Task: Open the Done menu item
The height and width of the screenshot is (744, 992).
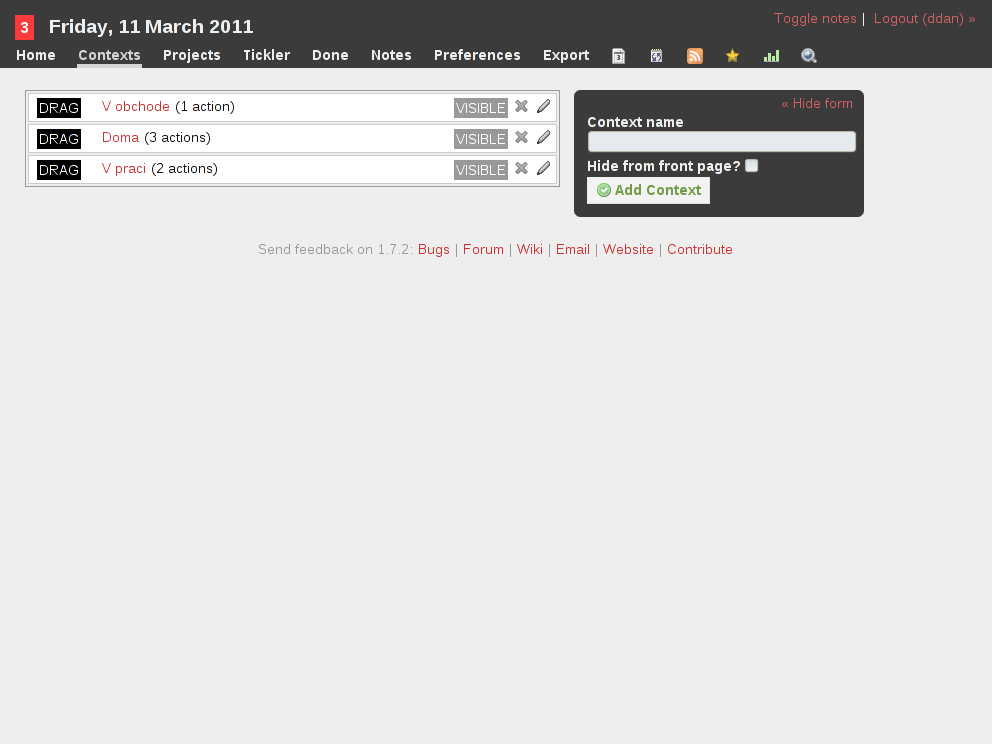Action: [x=330, y=55]
